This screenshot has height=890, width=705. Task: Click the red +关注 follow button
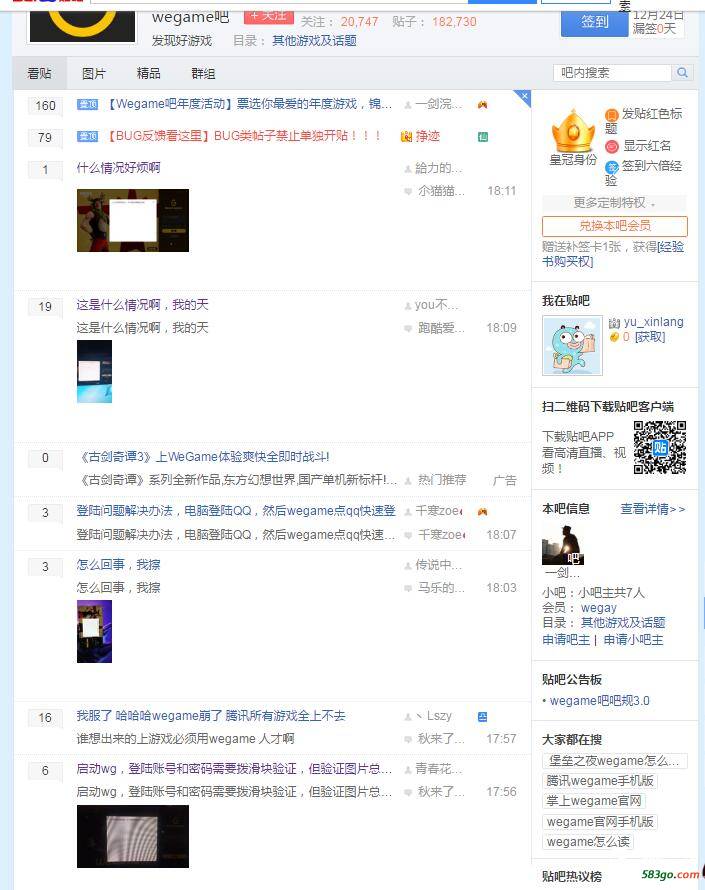(x=268, y=16)
